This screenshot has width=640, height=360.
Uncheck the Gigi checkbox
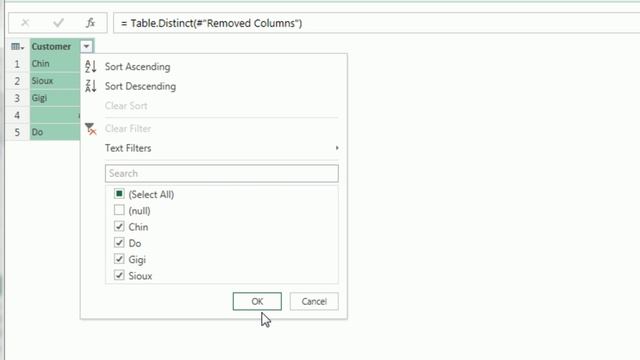(x=119, y=259)
